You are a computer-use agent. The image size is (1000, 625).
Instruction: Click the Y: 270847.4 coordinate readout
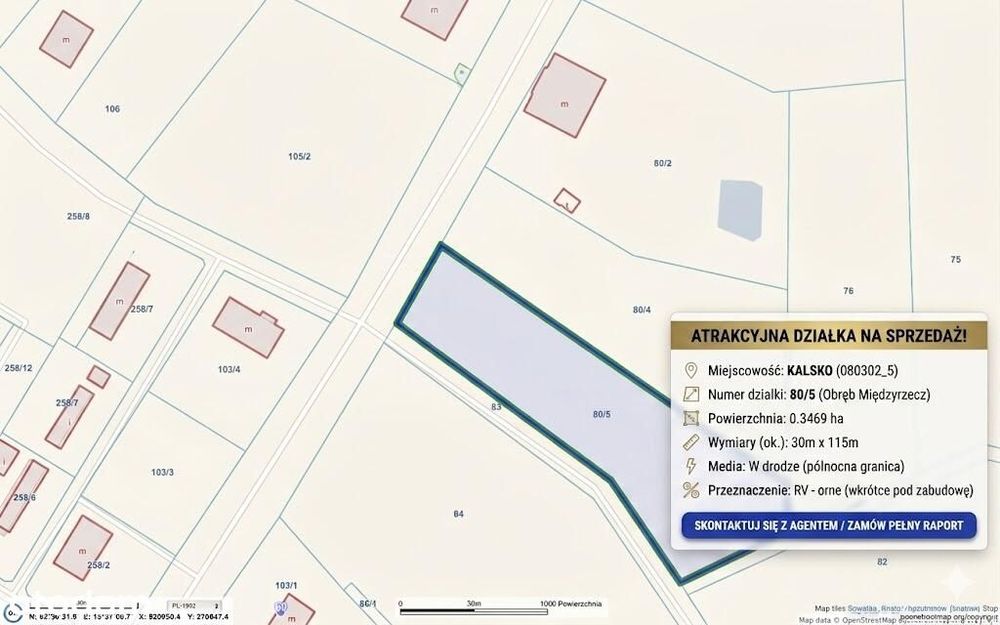[x=208, y=617]
